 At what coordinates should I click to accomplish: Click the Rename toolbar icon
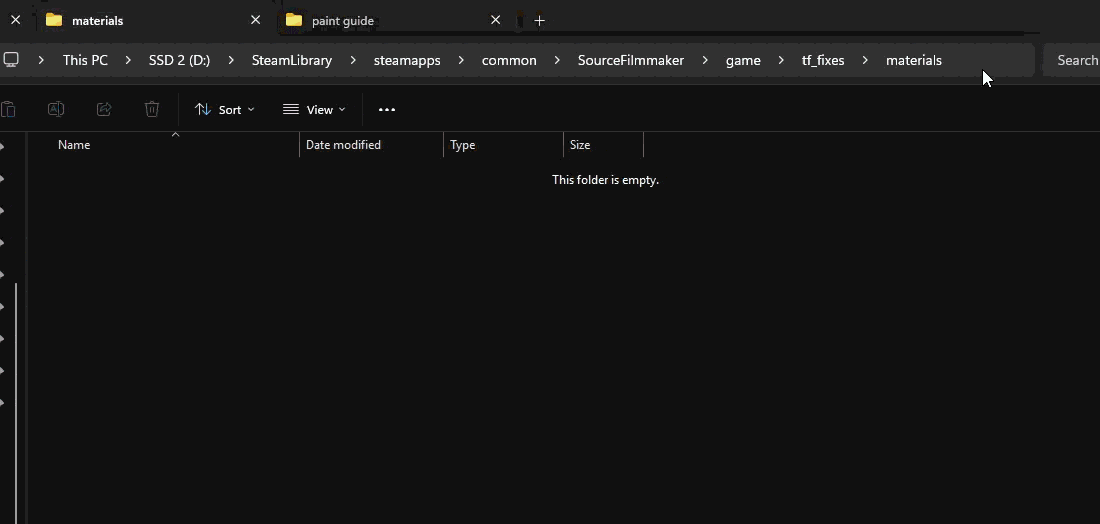(56, 109)
